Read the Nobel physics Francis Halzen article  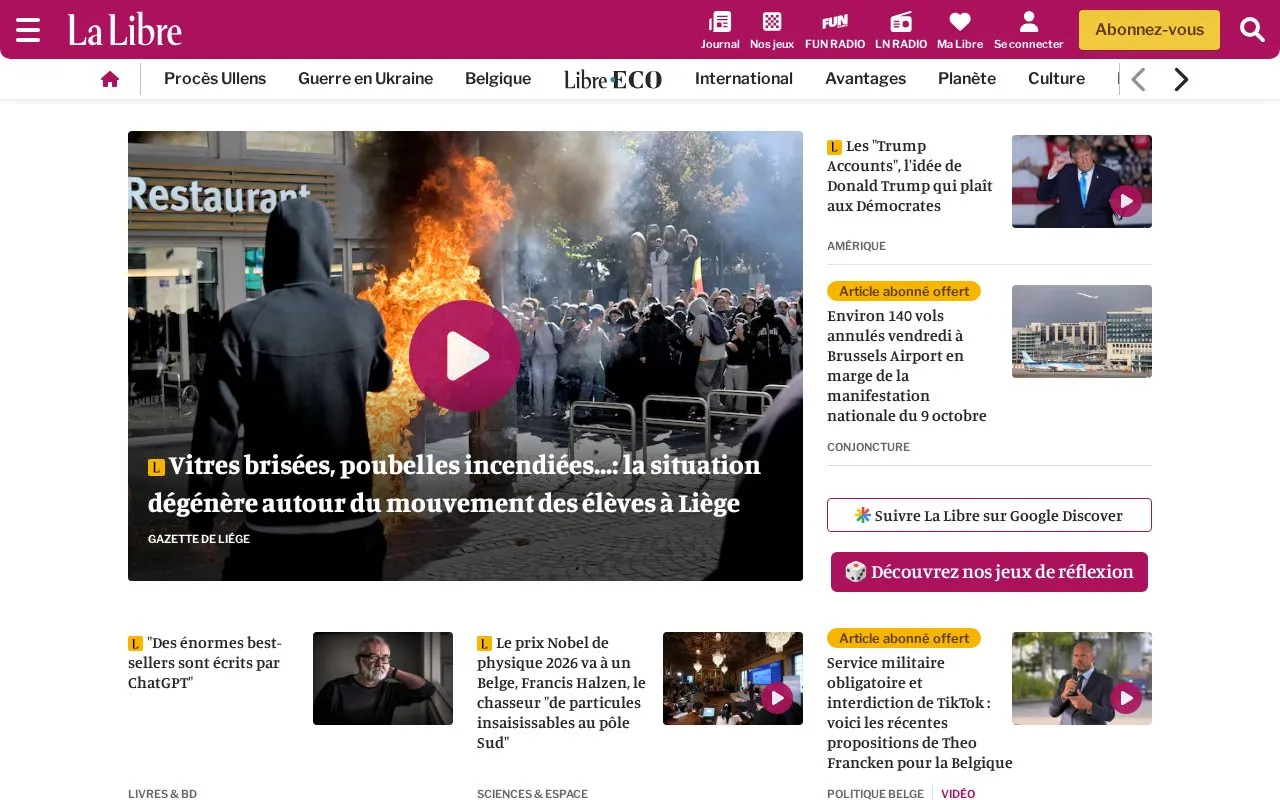pos(562,692)
